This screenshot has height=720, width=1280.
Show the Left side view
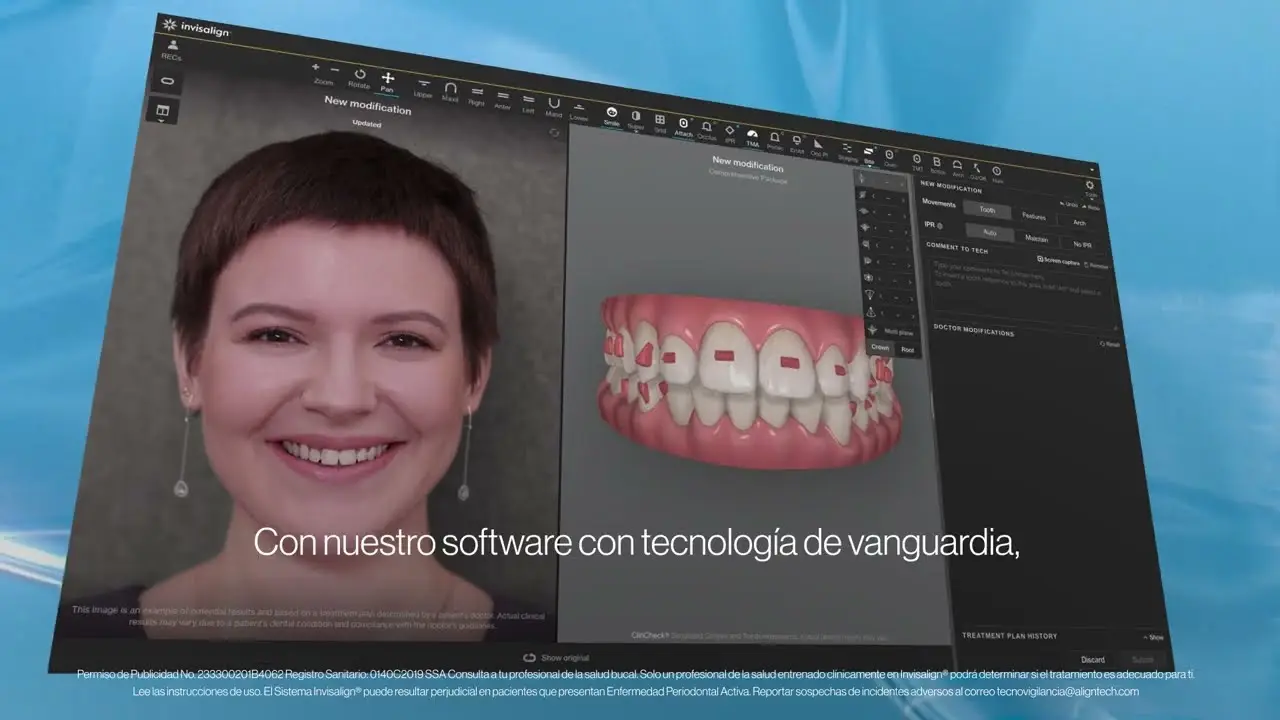529,104
